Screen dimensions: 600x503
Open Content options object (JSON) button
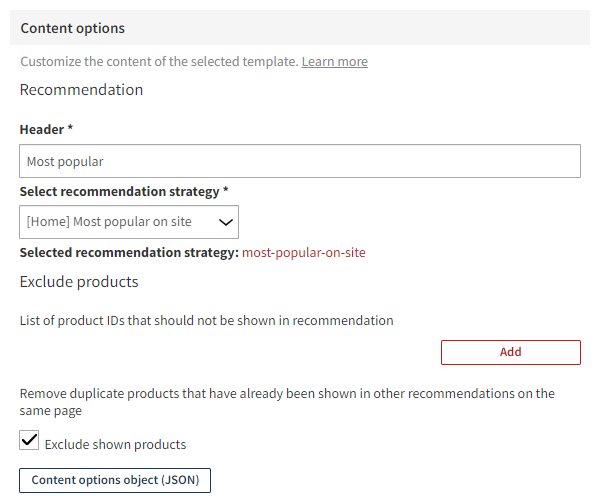coord(115,480)
